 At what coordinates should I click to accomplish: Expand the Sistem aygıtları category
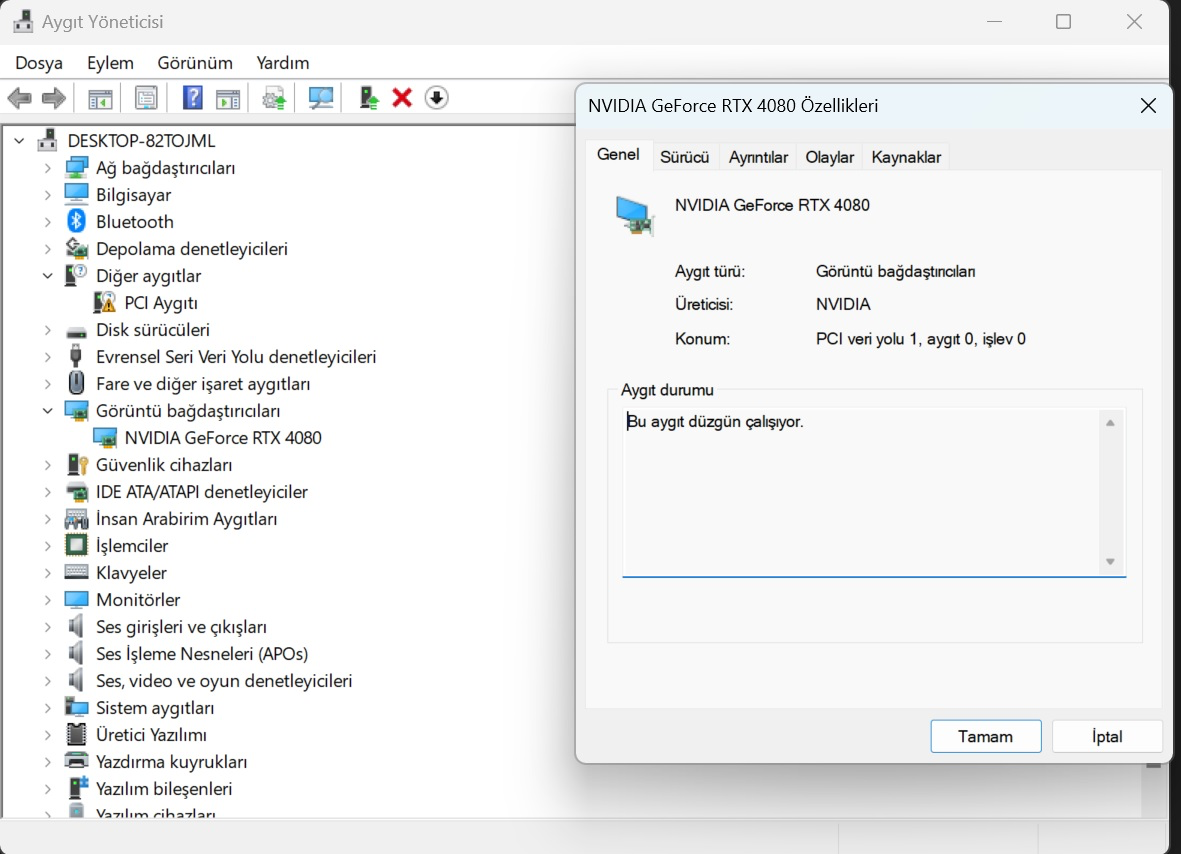(47, 708)
